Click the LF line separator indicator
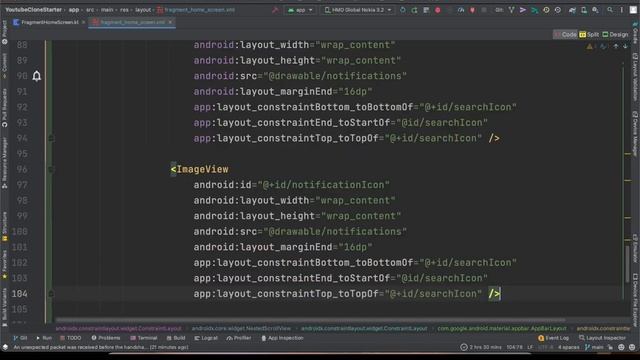The image size is (640, 360). (x=530, y=347)
